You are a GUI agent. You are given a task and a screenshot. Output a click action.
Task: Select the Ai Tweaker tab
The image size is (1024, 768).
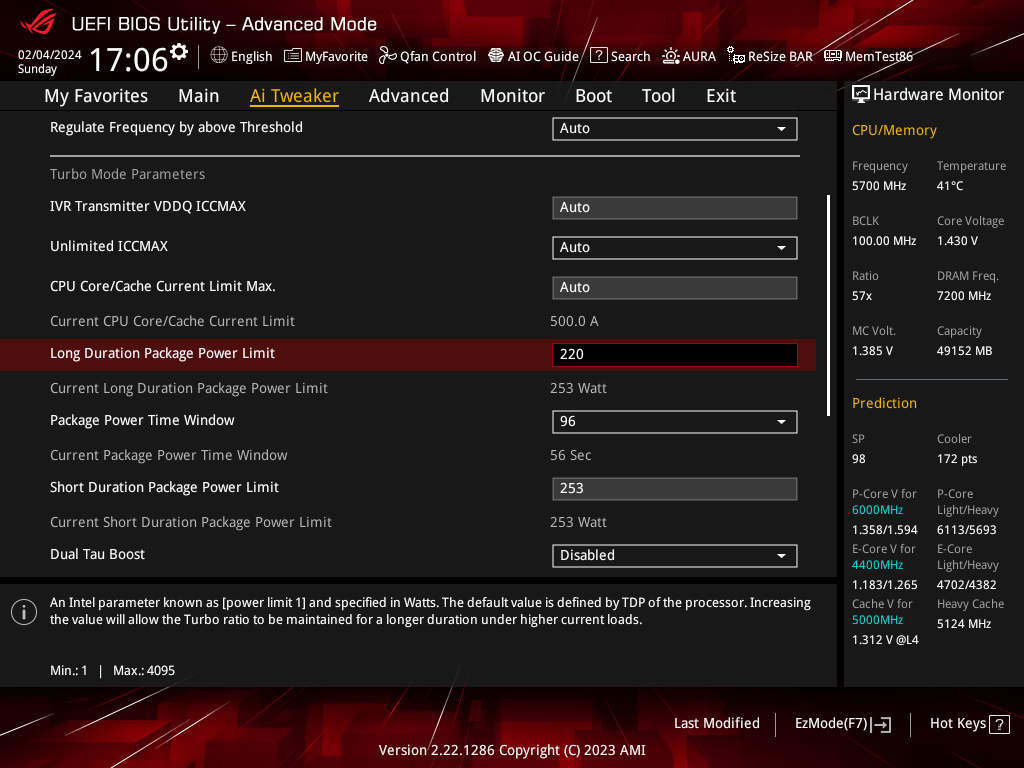(294, 96)
